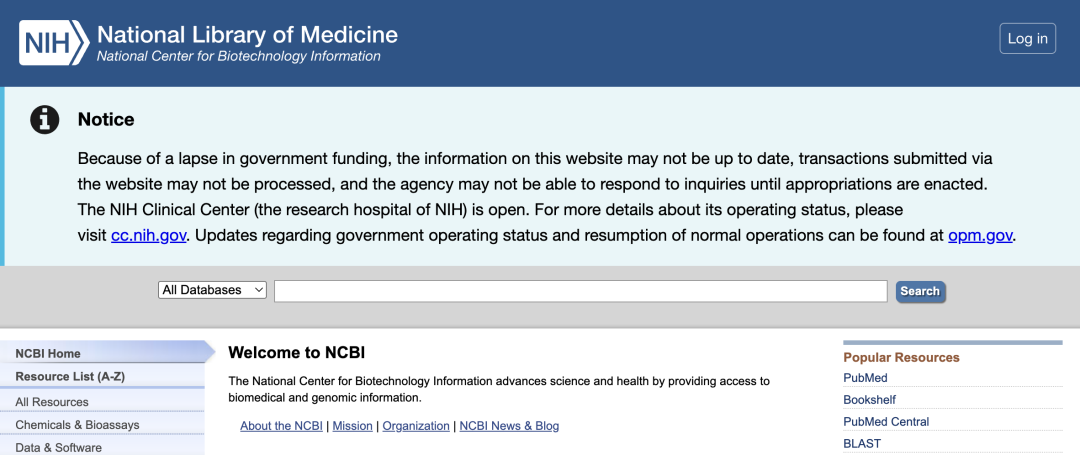This screenshot has height=455, width=1080.
Task: Select All Resources in sidebar
Action: 52,402
